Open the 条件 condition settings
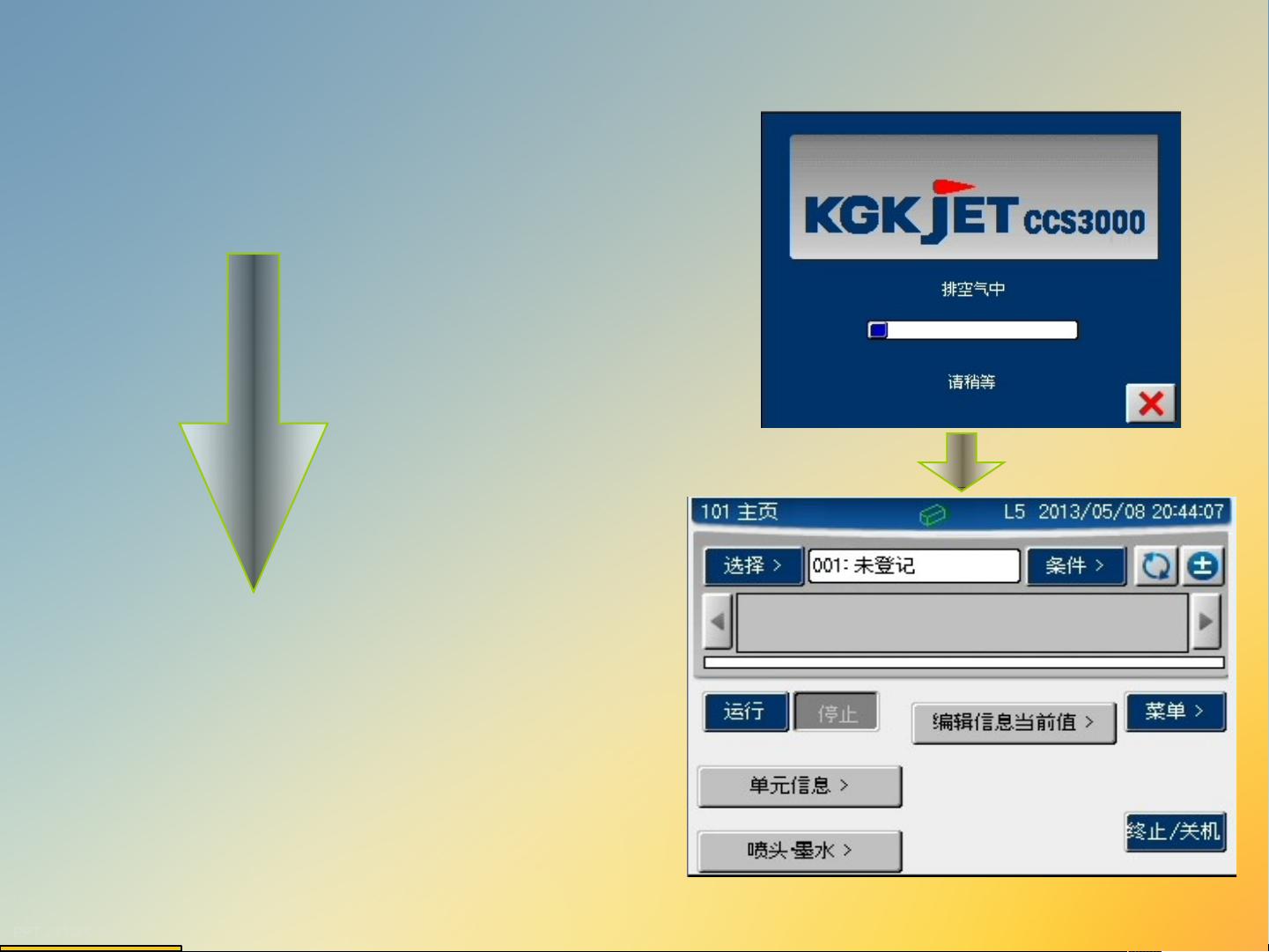 (x=1075, y=566)
